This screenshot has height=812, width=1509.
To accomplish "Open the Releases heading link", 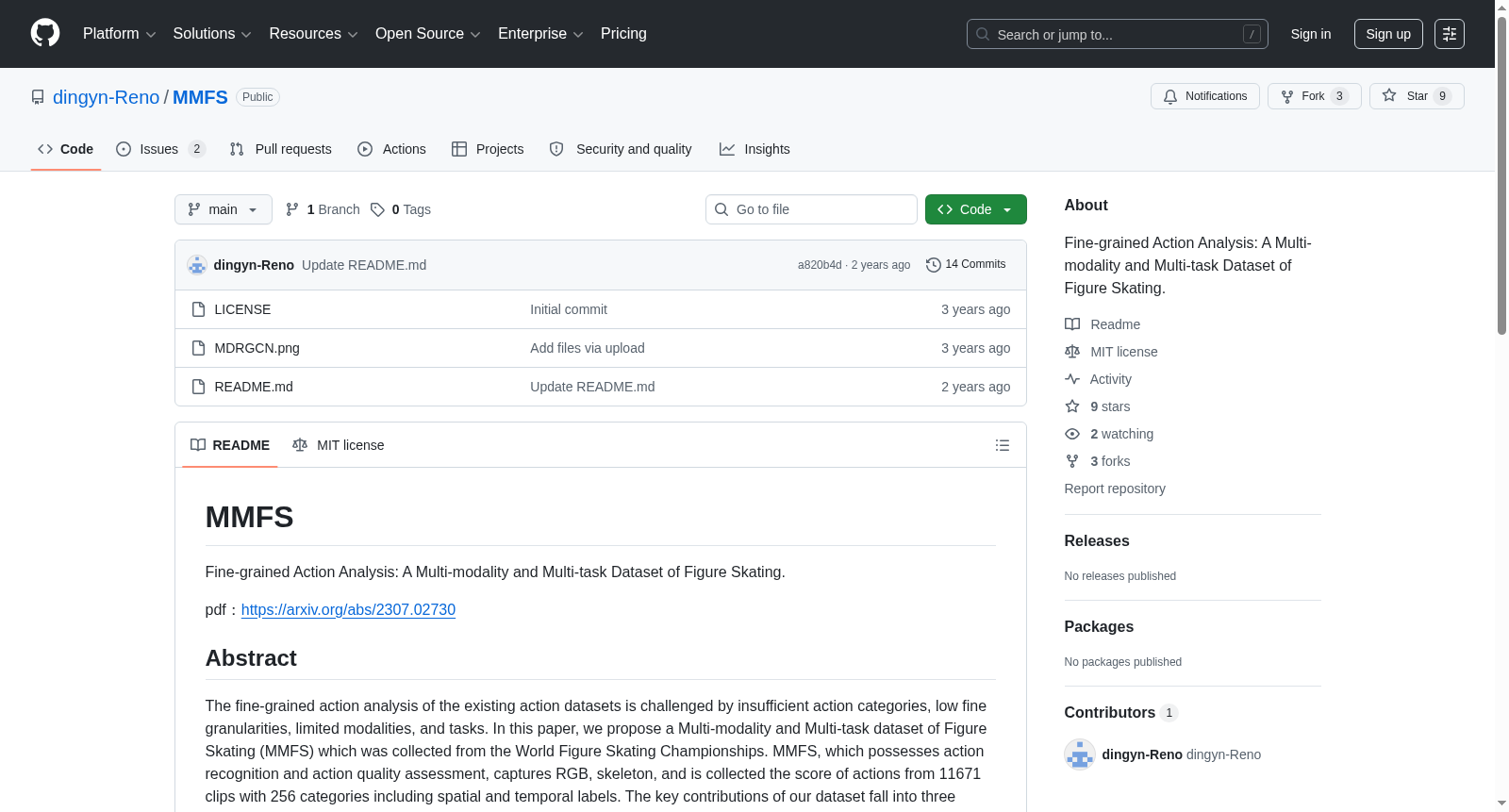I will click(1097, 540).
